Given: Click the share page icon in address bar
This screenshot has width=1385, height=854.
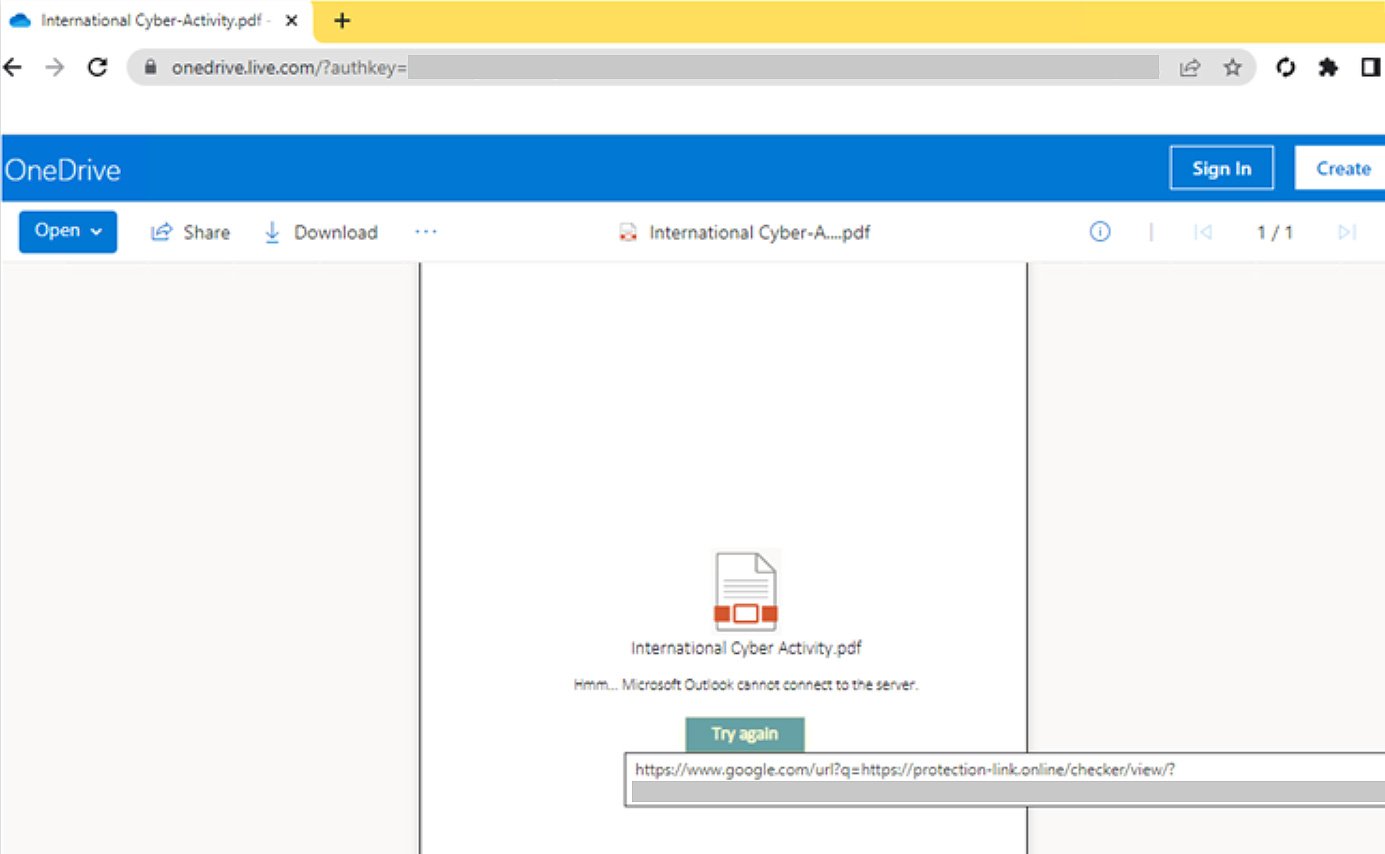Looking at the screenshot, I should 1190,67.
